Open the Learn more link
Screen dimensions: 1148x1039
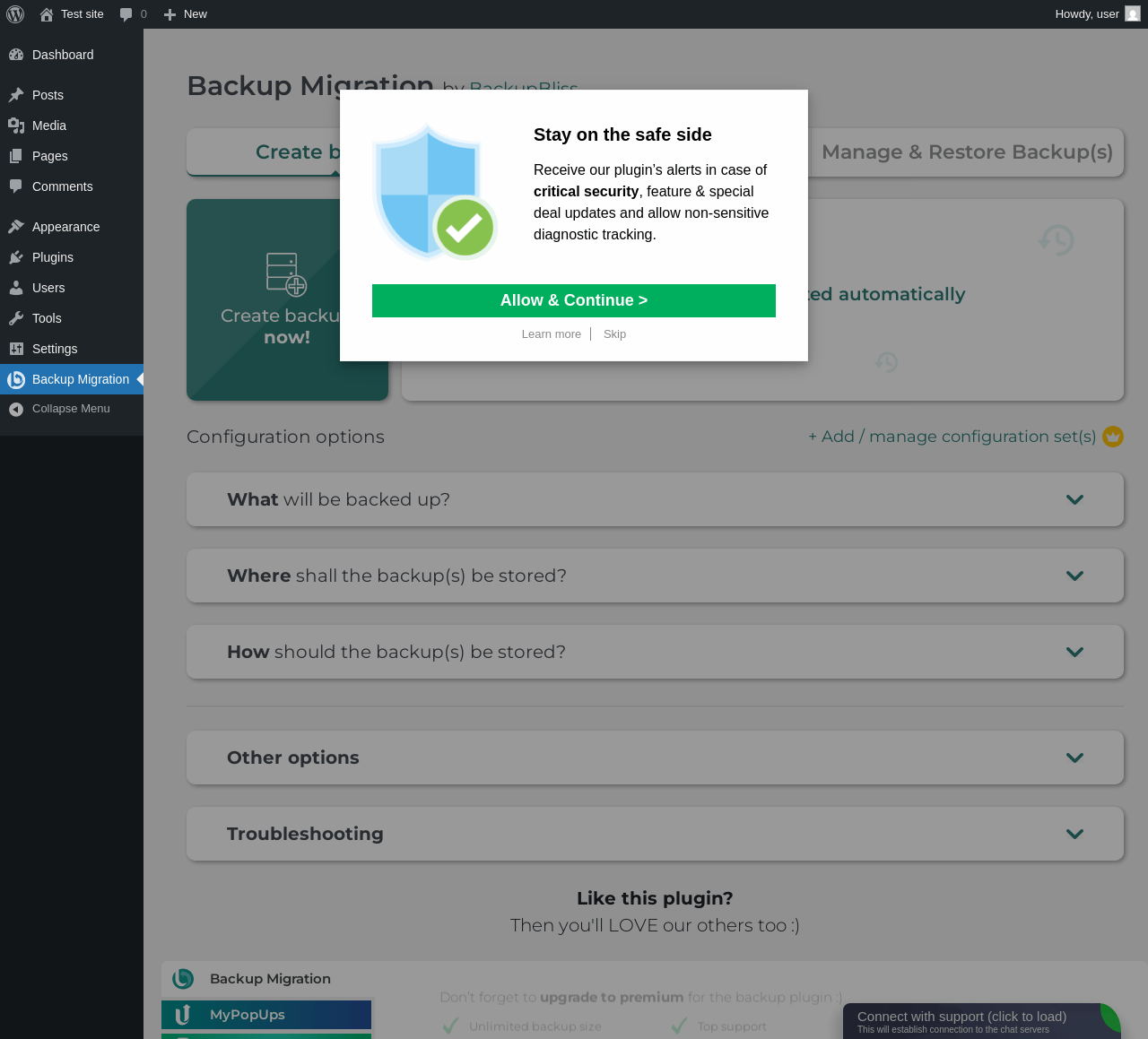coord(552,334)
